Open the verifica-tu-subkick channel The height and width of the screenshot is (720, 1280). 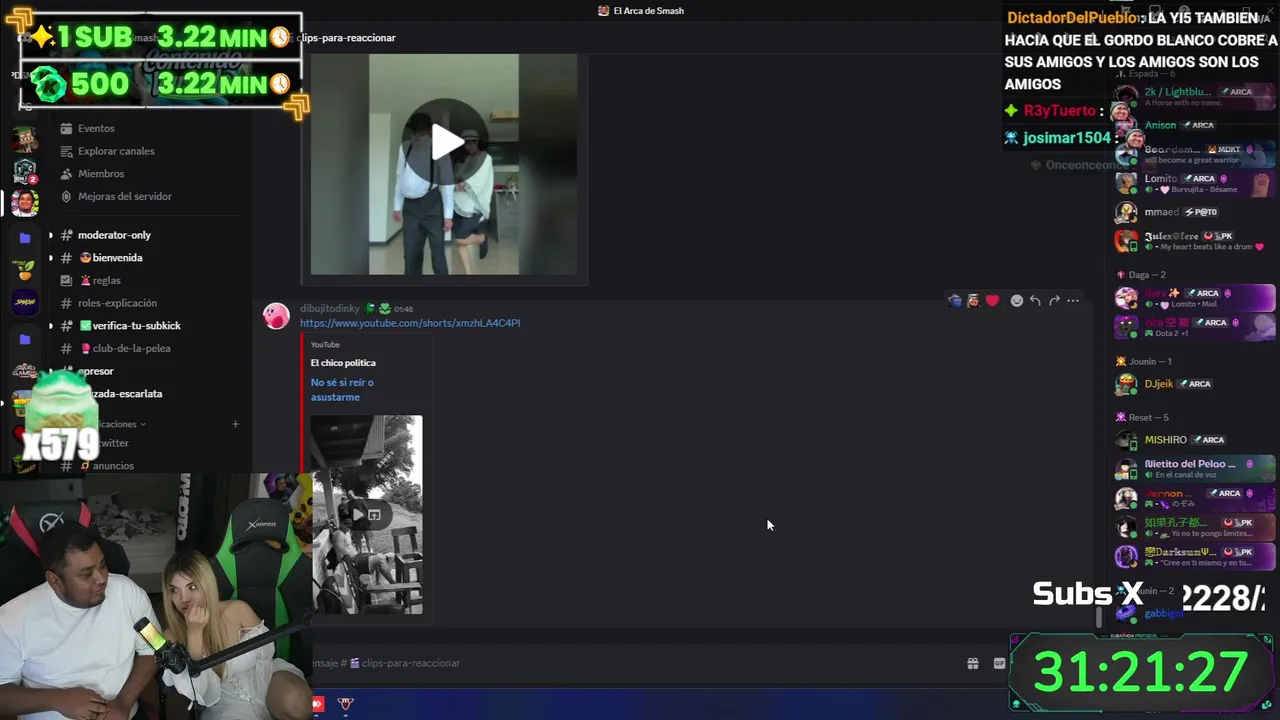click(x=136, y=326)
